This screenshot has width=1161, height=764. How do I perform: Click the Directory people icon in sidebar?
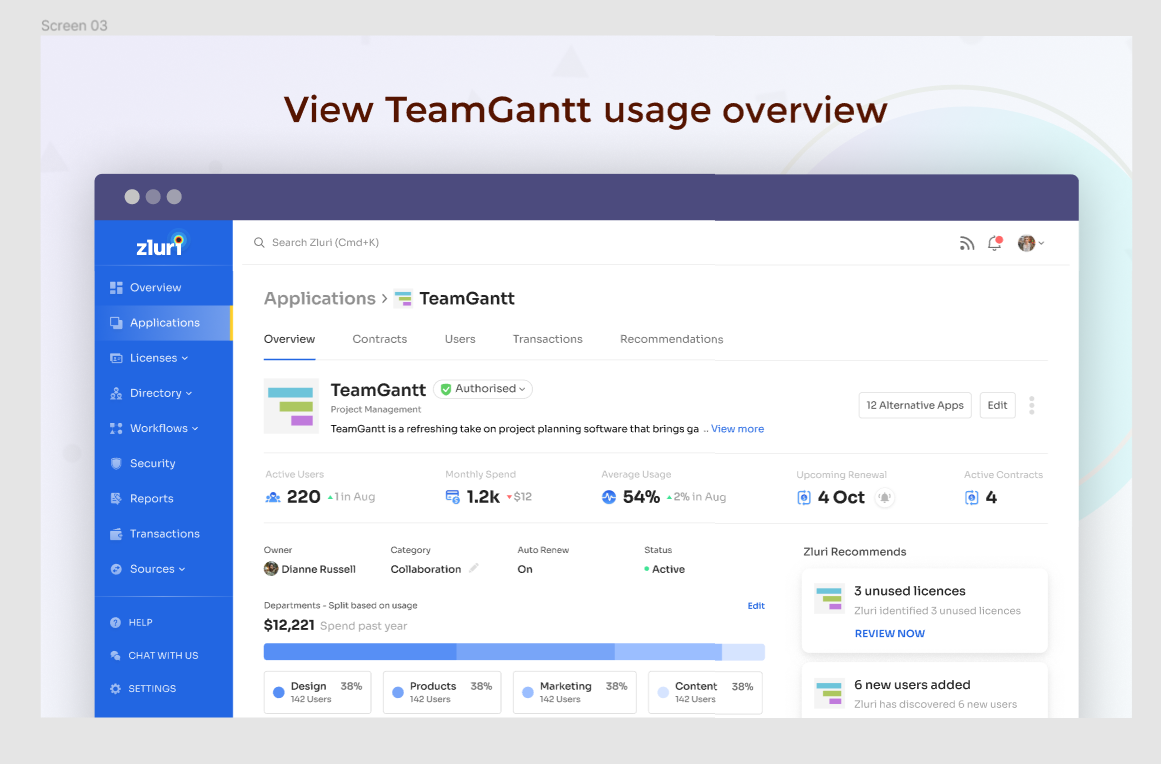click(116, 393)
